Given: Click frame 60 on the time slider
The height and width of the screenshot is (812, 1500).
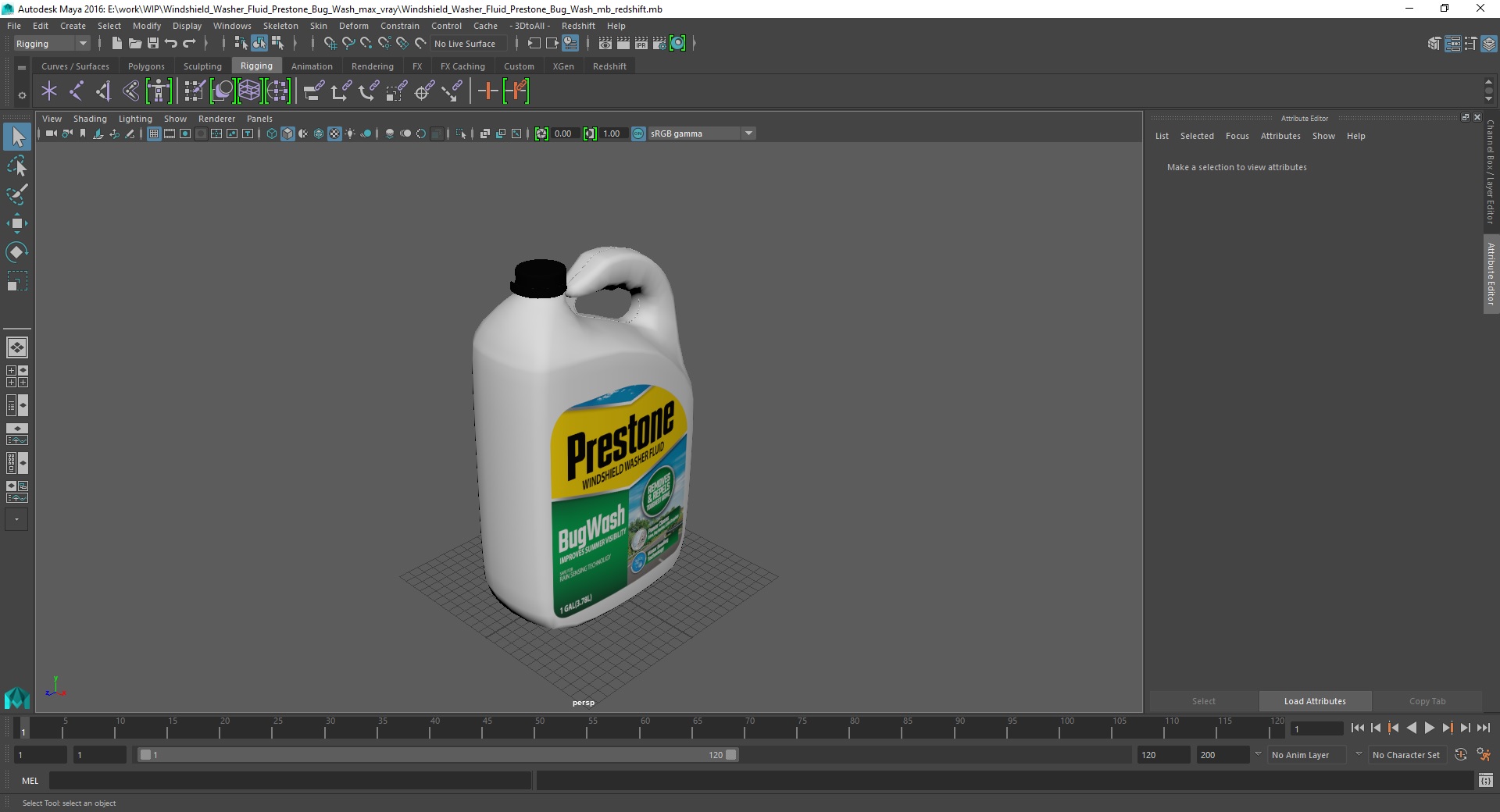Looking at the screenshot, I should pos(645,728).
